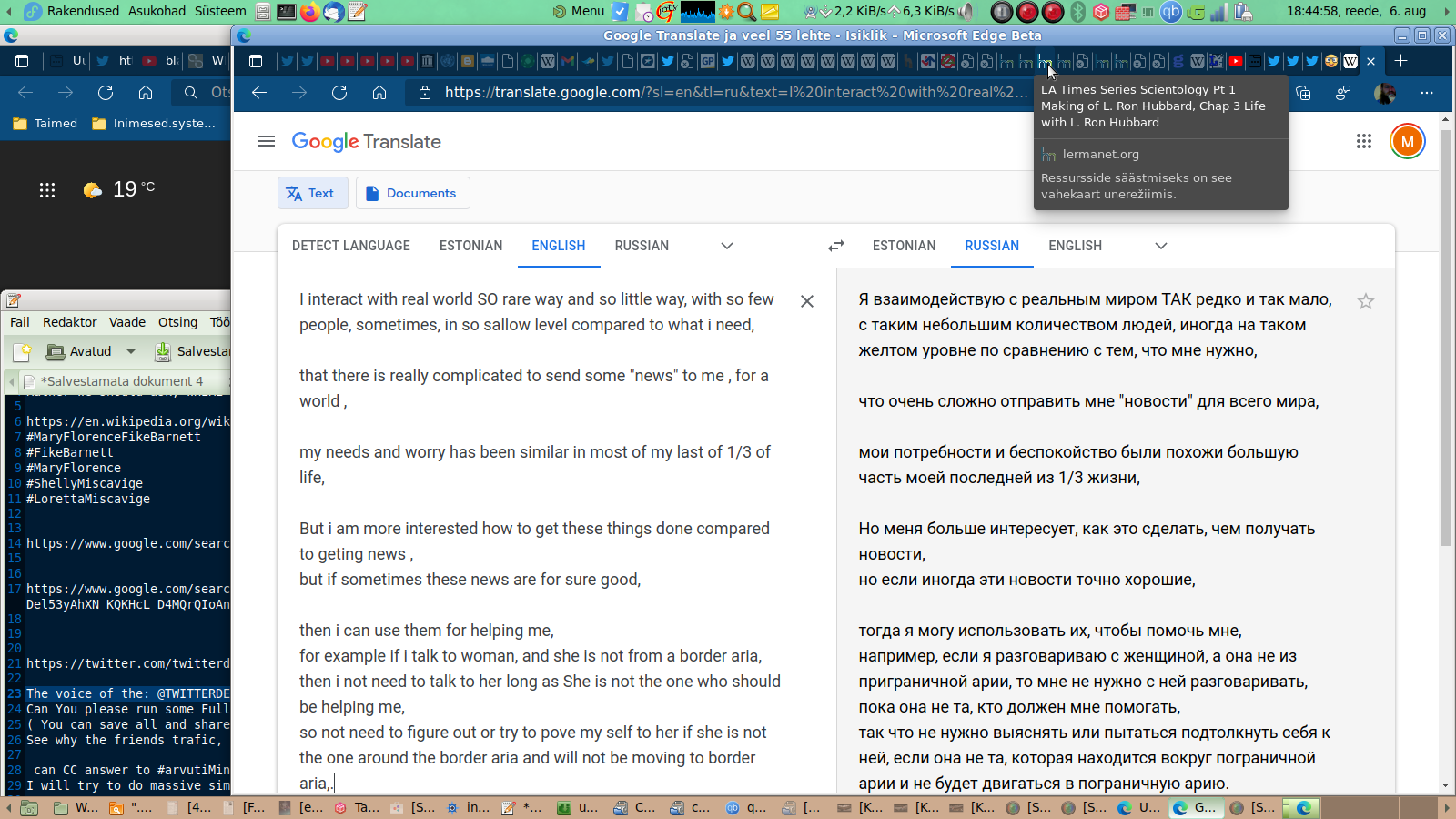
Task: Open the Edge profile picture
Action: [1385, 93]
